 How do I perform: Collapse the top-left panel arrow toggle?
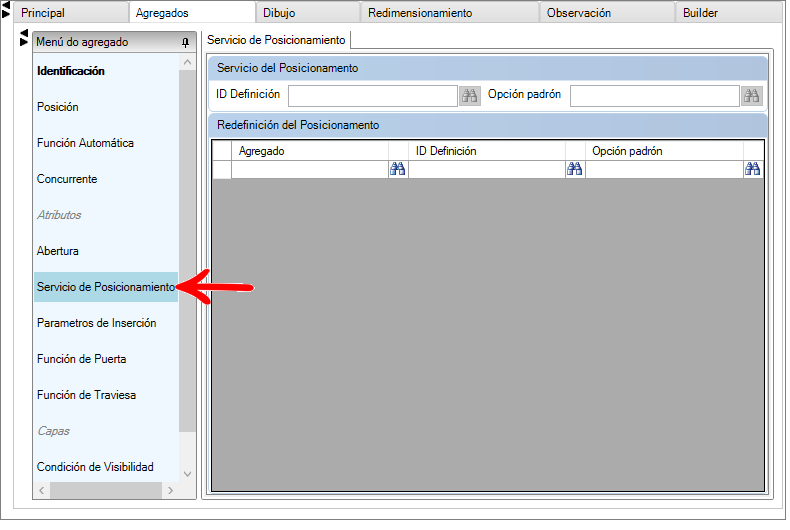(x=6, y=9)
